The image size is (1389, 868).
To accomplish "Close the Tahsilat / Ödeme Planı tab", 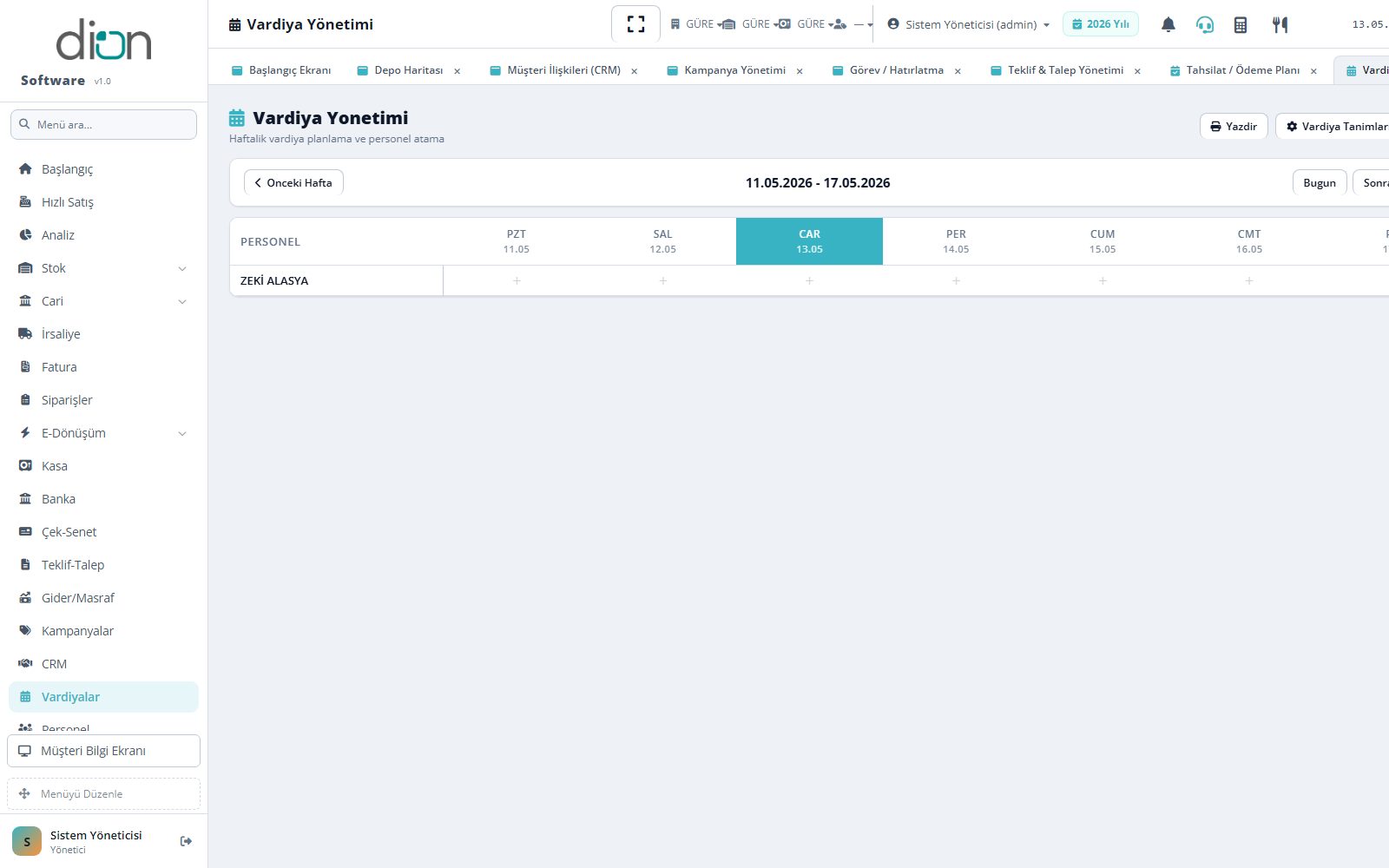I will point(1313,71).
